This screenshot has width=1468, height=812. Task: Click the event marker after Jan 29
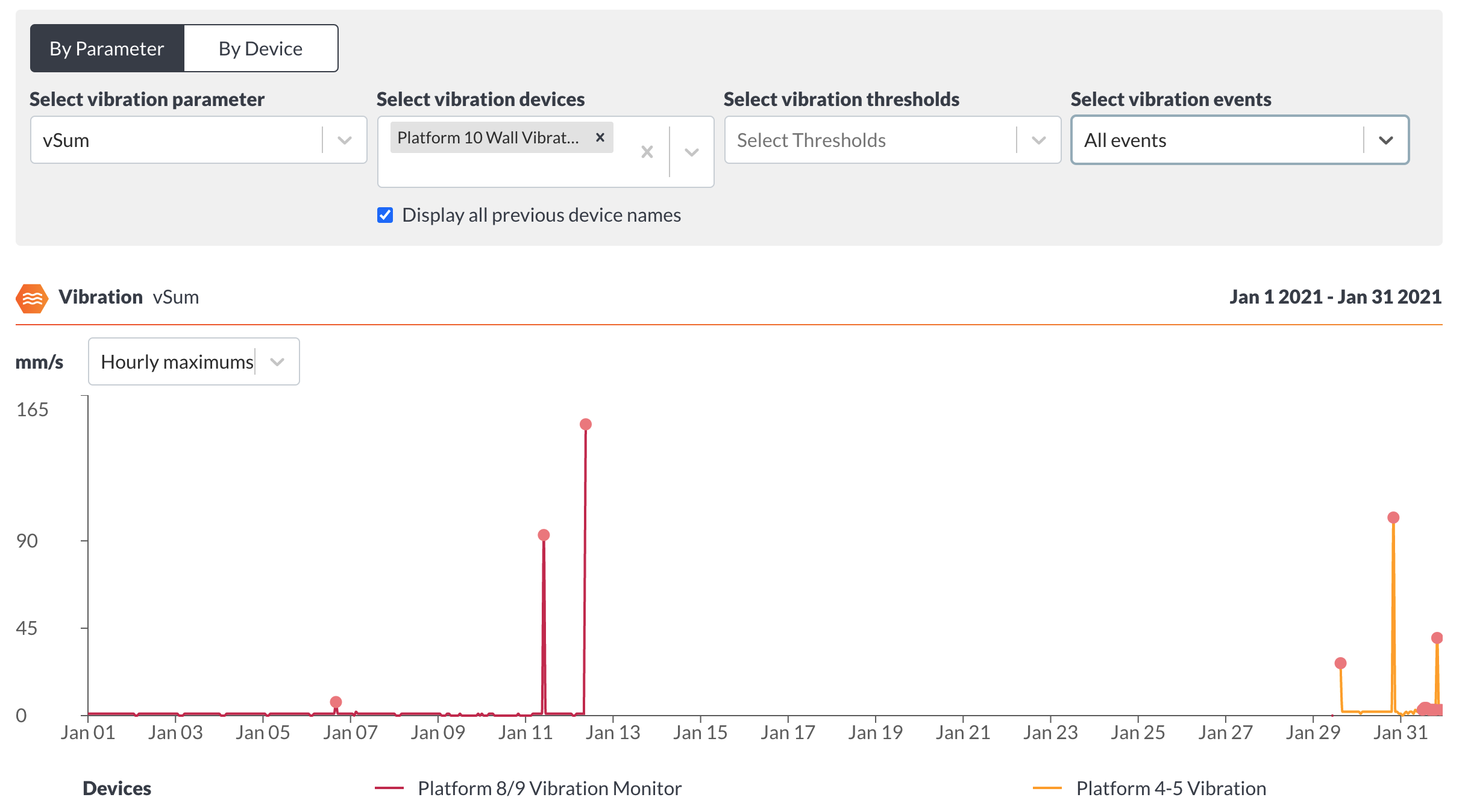tap(1341, 663)
